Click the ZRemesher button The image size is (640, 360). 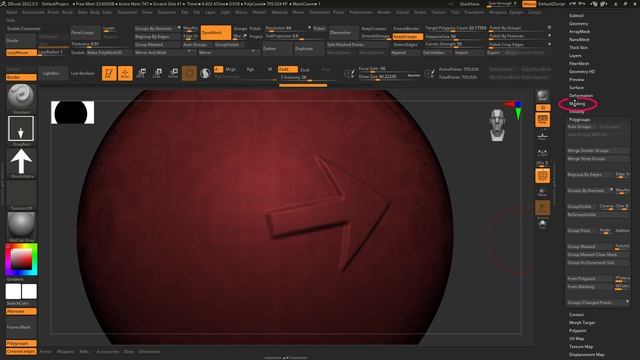pos(343,32)
